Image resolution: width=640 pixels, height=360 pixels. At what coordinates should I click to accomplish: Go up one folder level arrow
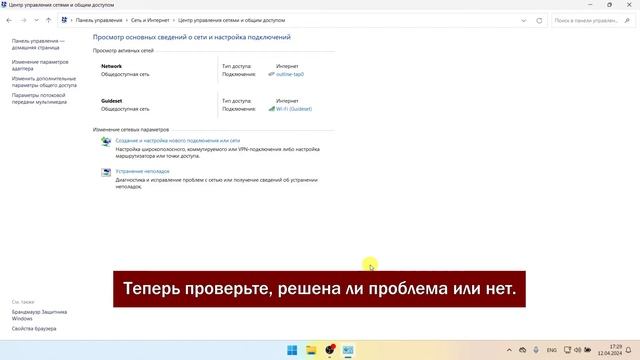click(49, 20)
